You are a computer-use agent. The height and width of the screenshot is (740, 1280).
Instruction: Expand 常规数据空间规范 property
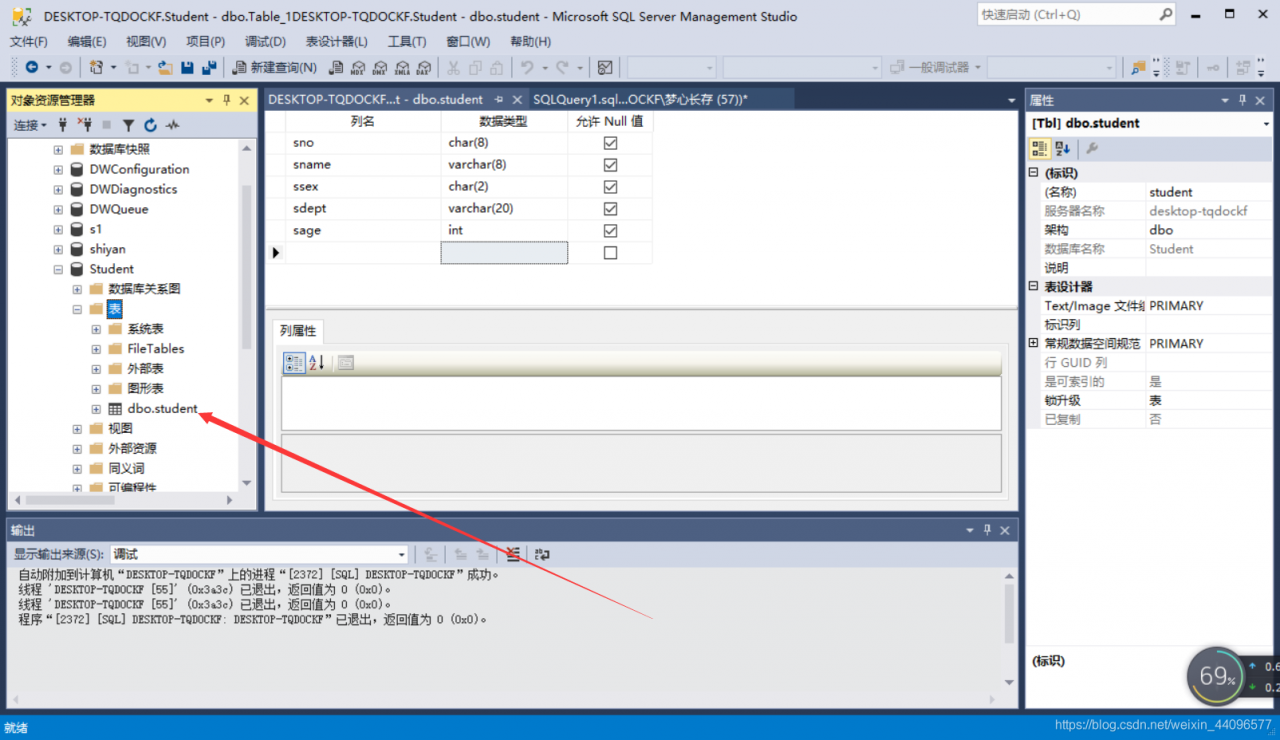(x=1034, y=343)
